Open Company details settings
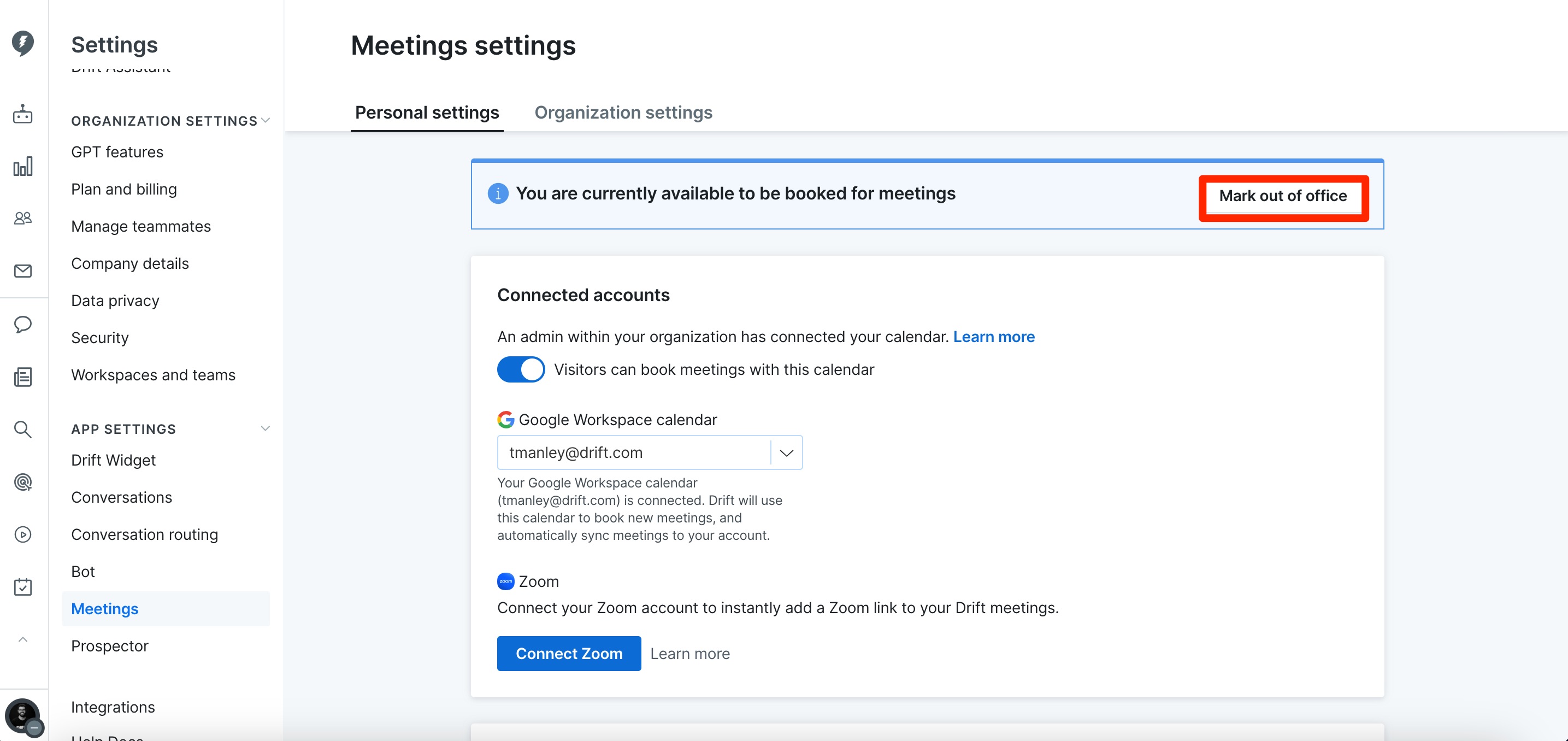The height and width of the screenshot is (741, 1568). [x=129, y=263]
